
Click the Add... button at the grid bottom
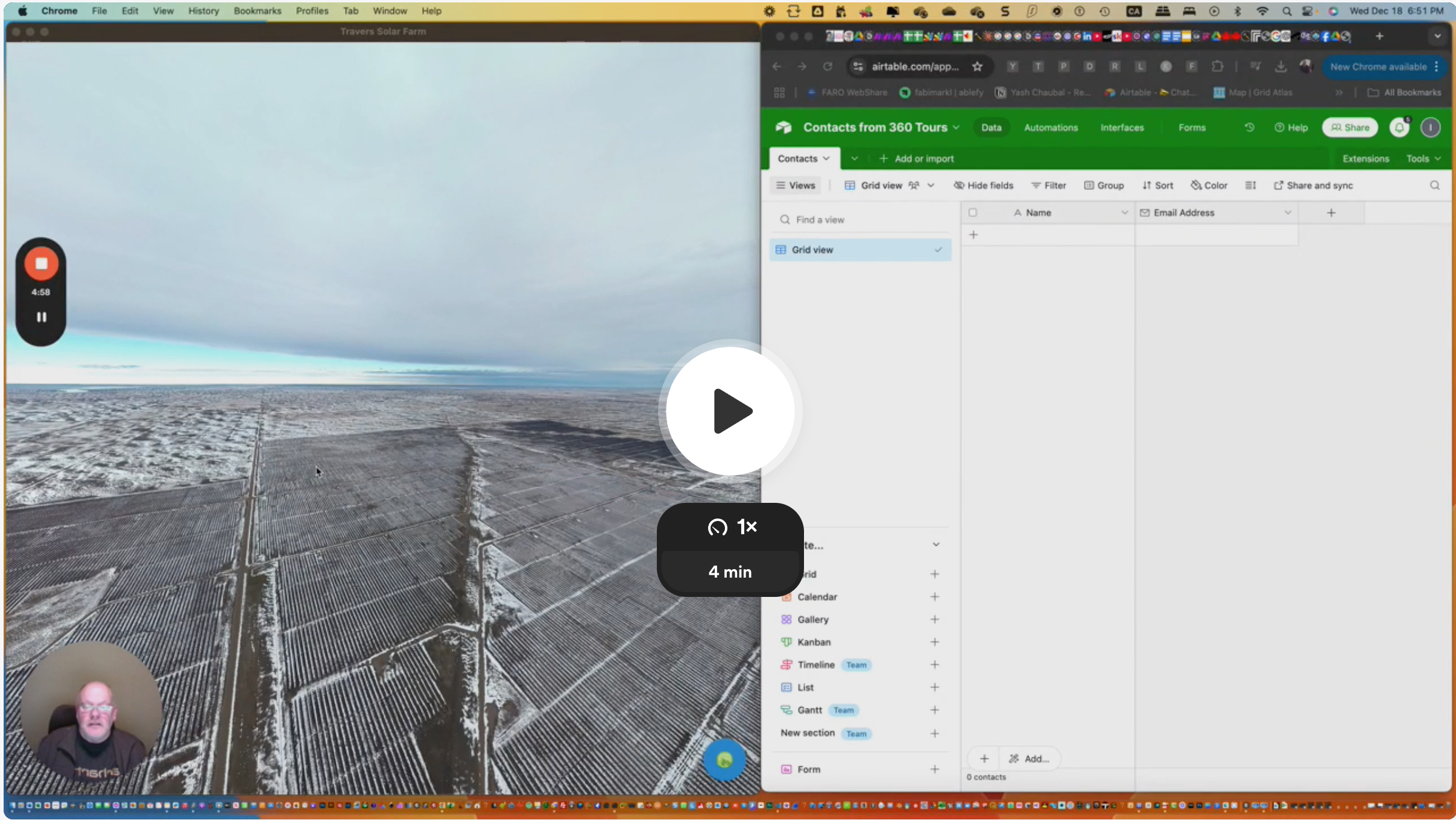coord(1030,758)
